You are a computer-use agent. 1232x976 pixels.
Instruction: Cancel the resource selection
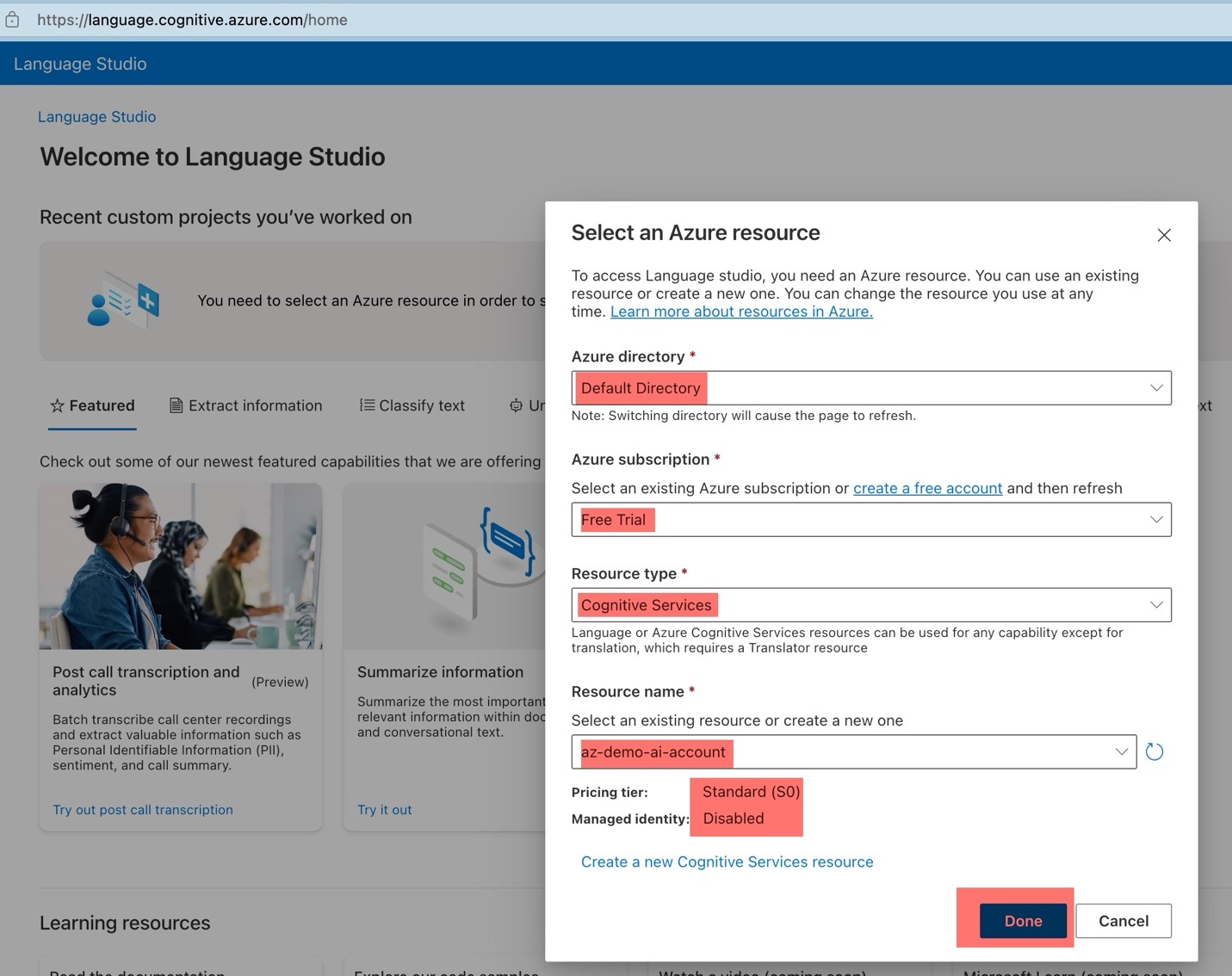pos(1123,920)
